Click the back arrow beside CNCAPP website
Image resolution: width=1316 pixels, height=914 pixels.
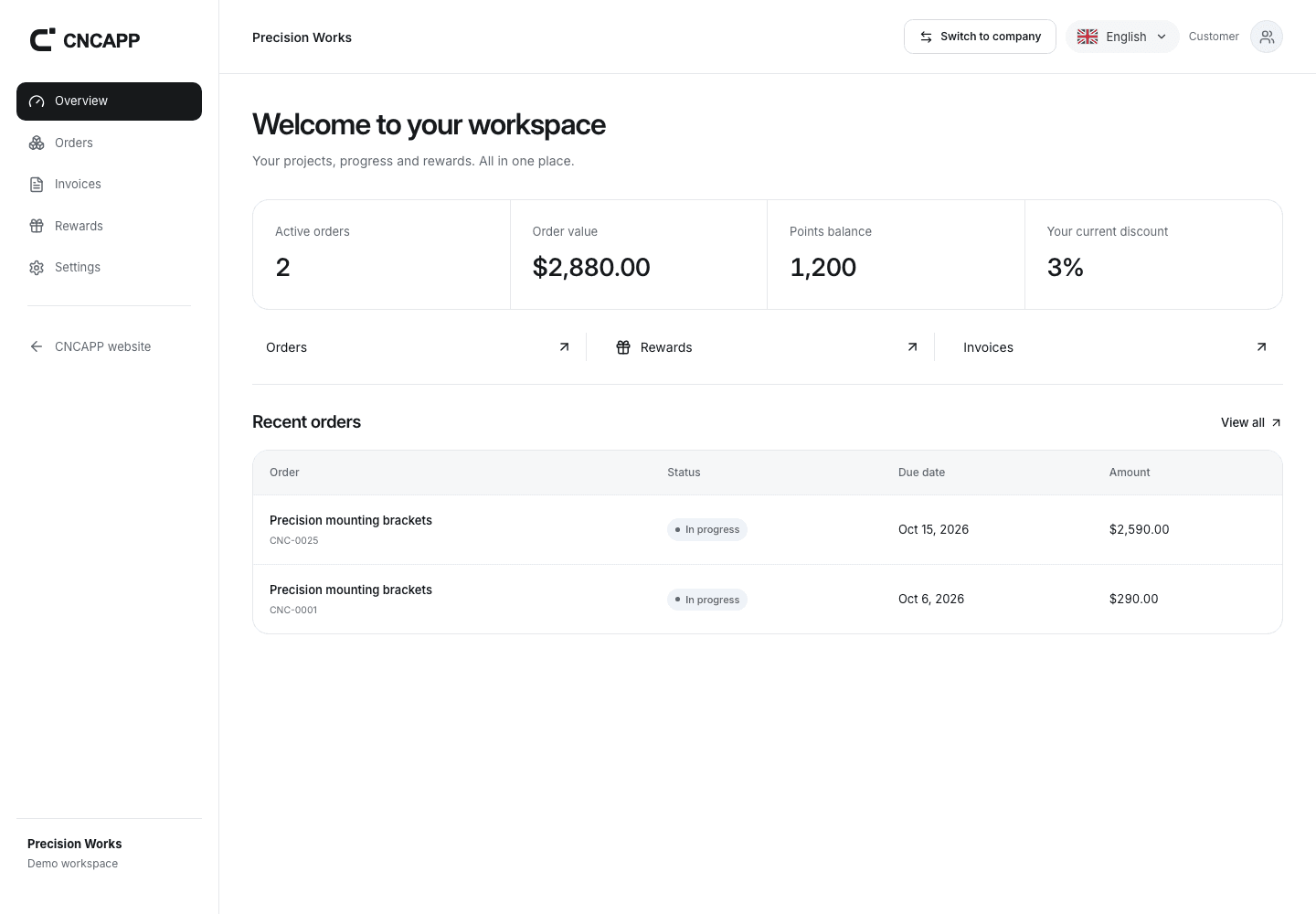pos(37,346)
